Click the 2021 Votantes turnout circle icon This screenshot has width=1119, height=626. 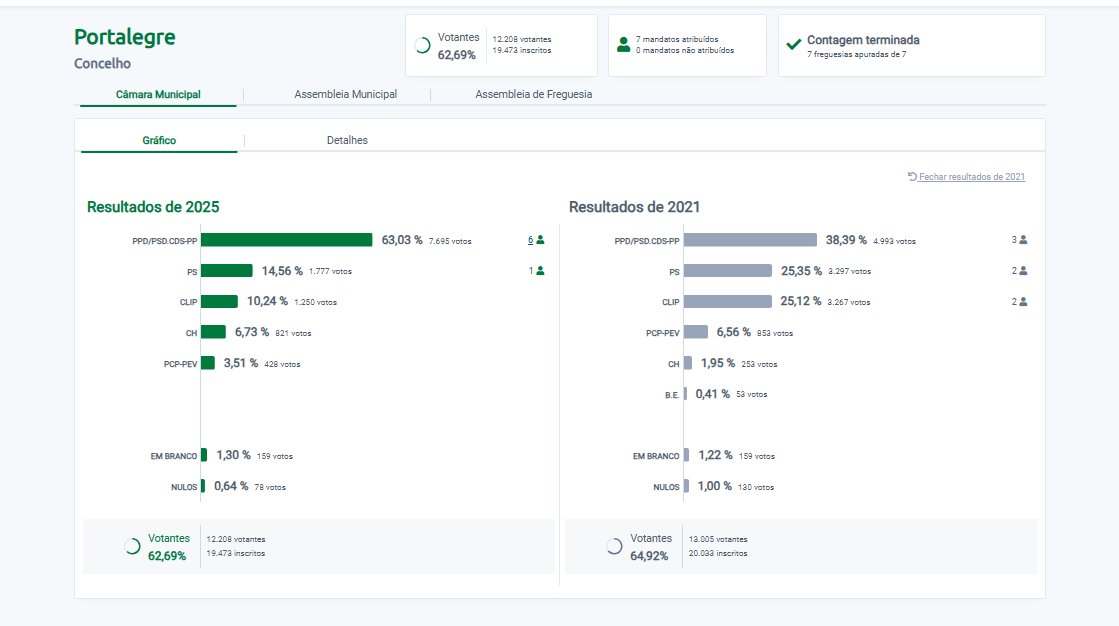(614, 546)
